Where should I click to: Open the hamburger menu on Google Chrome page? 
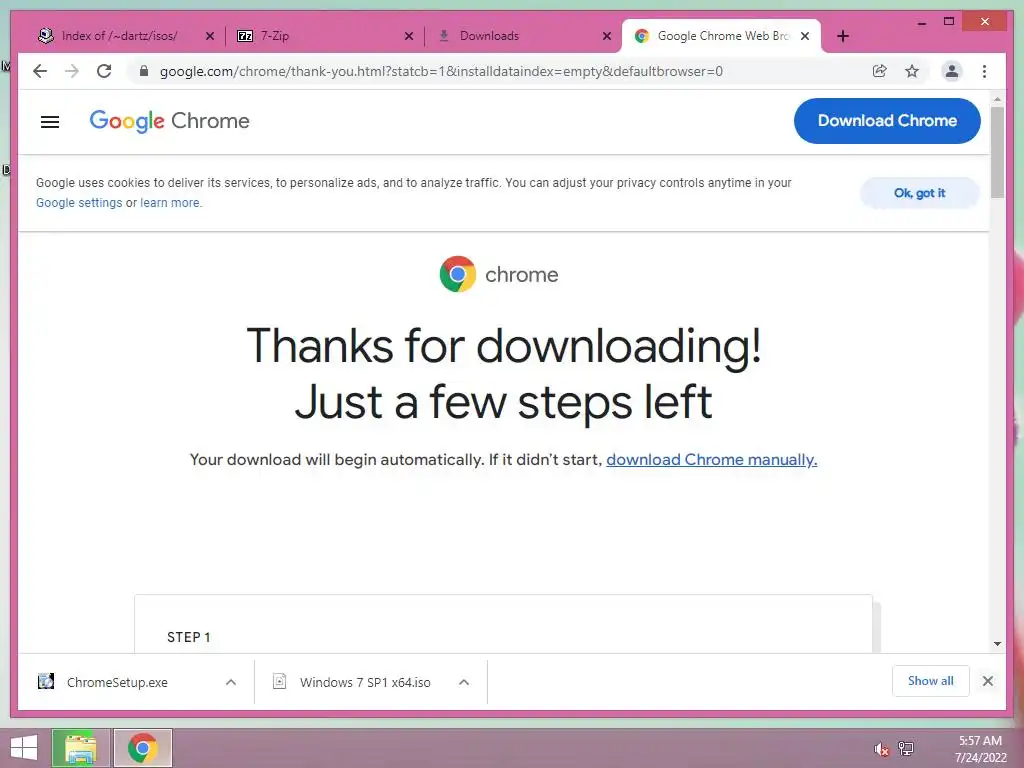[x=50, y=121]
